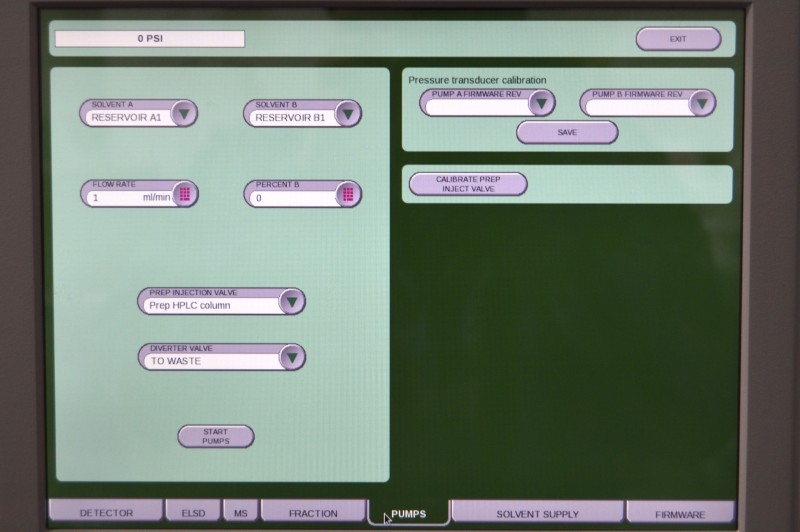
Task: Open the Prep Injection Valve dropdown
Action: point(291,302)
